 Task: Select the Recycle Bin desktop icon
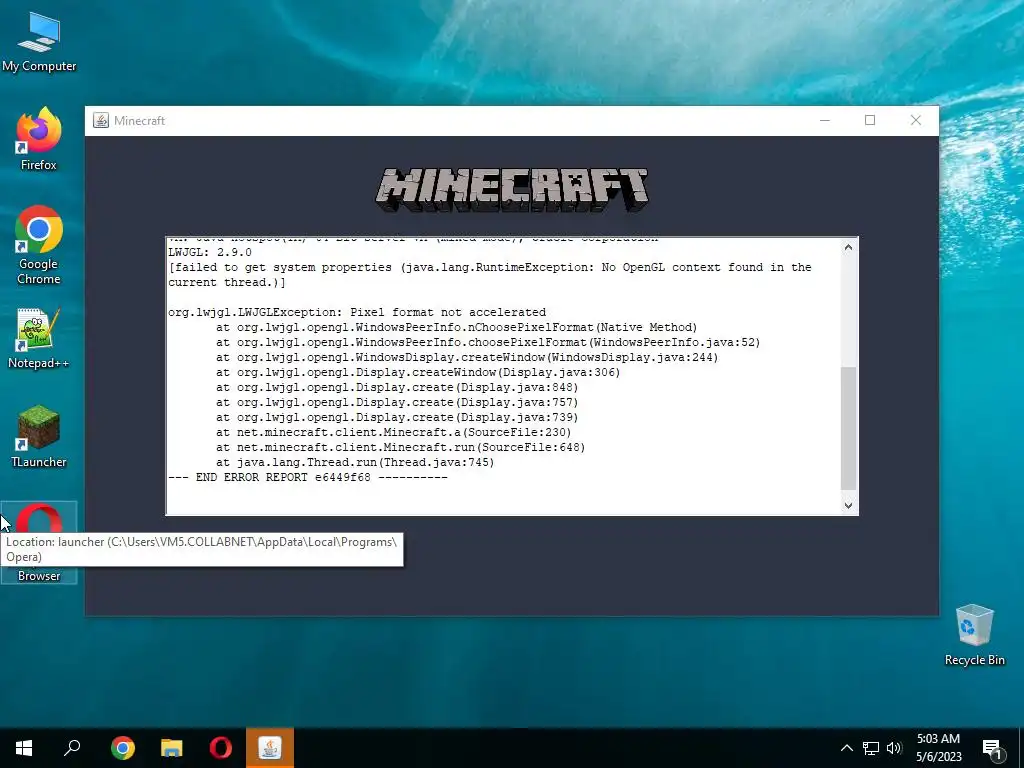974,635
